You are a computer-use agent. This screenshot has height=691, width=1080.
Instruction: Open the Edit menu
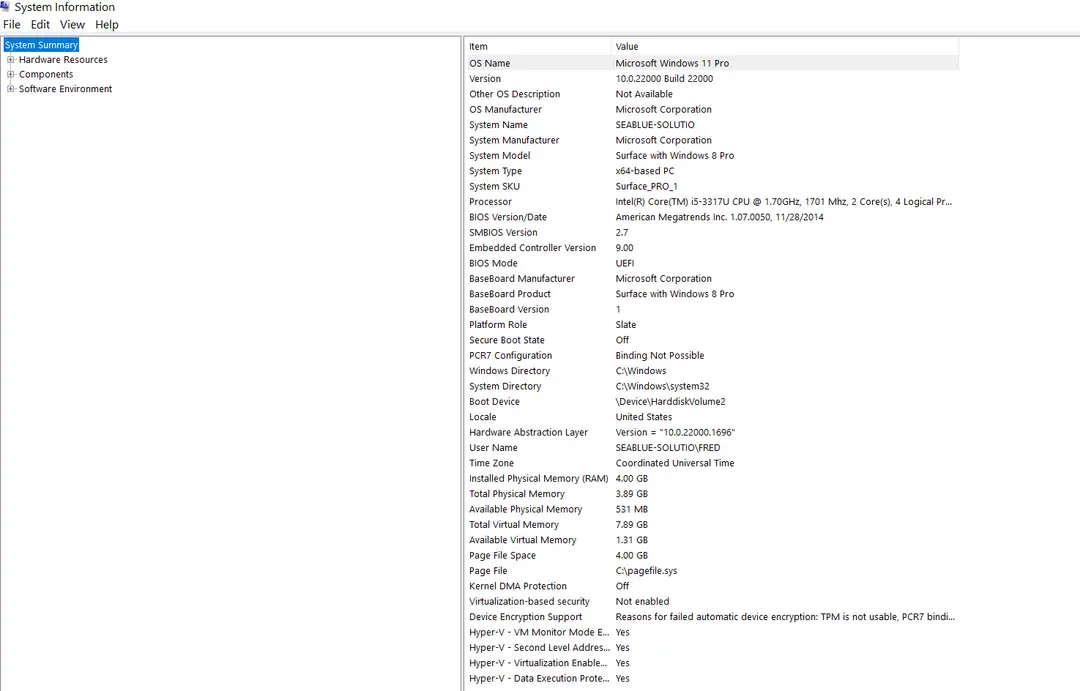coord(40,25)
